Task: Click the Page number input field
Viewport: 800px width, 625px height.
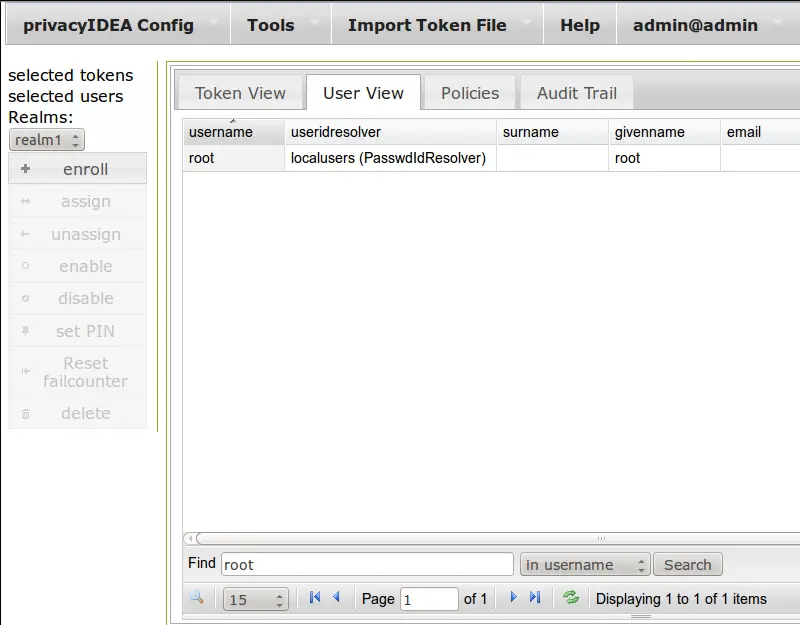Action: 429,599
